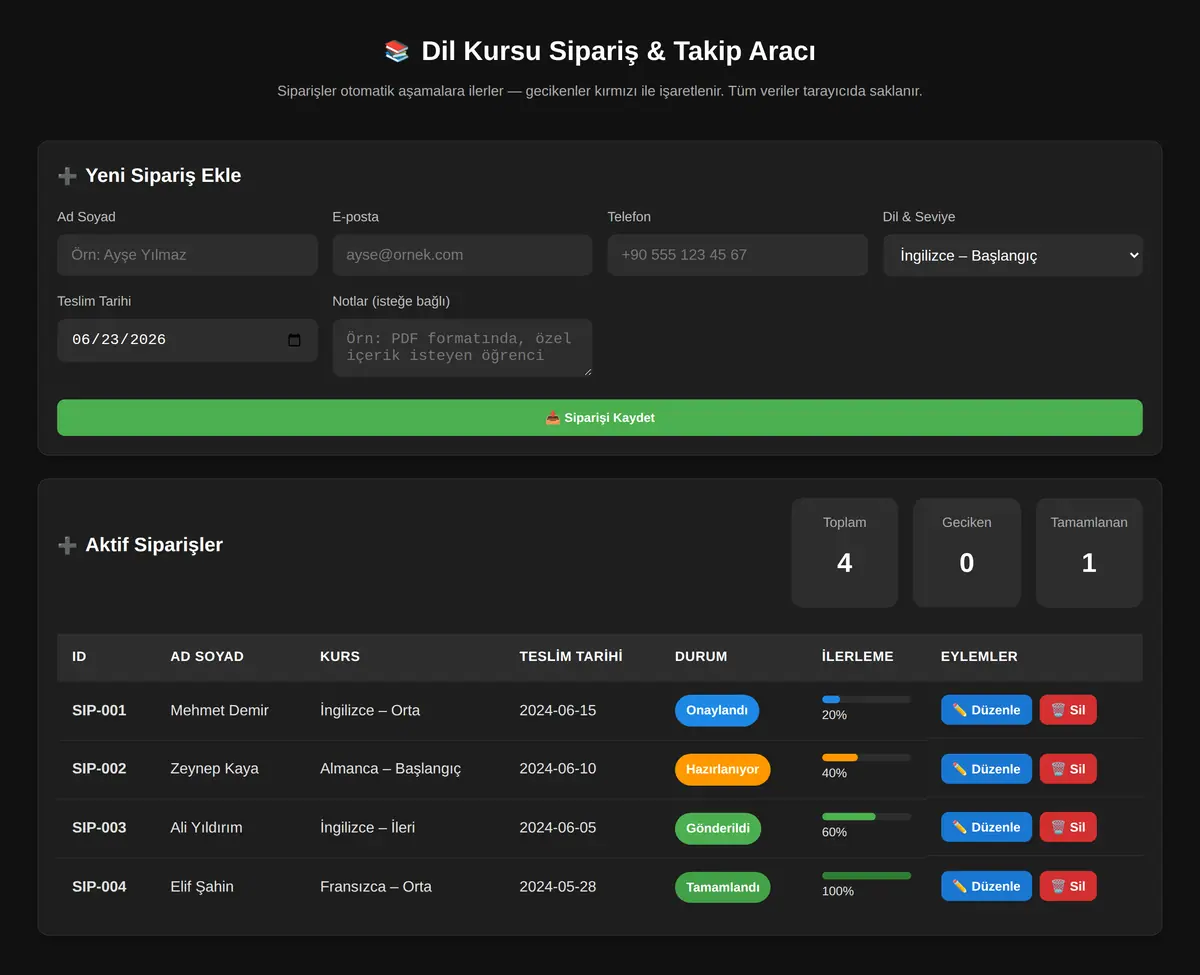The width and height of the screenshot is (1200, 975).
Task: Click the SIP-003 order ID
Action: 99,827
